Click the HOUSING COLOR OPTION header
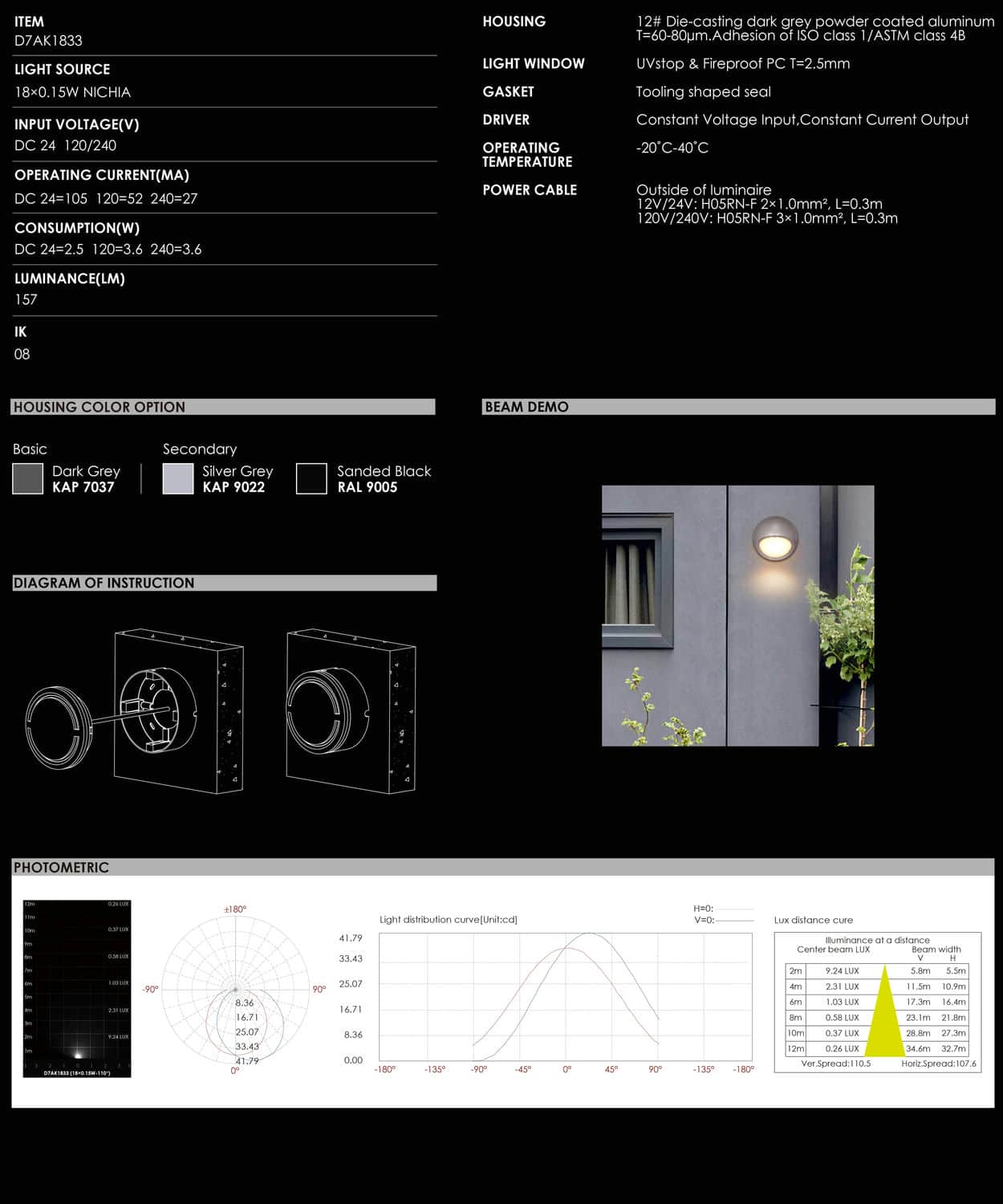This screenshot has width=1003, height=1204. click(222, 407)
